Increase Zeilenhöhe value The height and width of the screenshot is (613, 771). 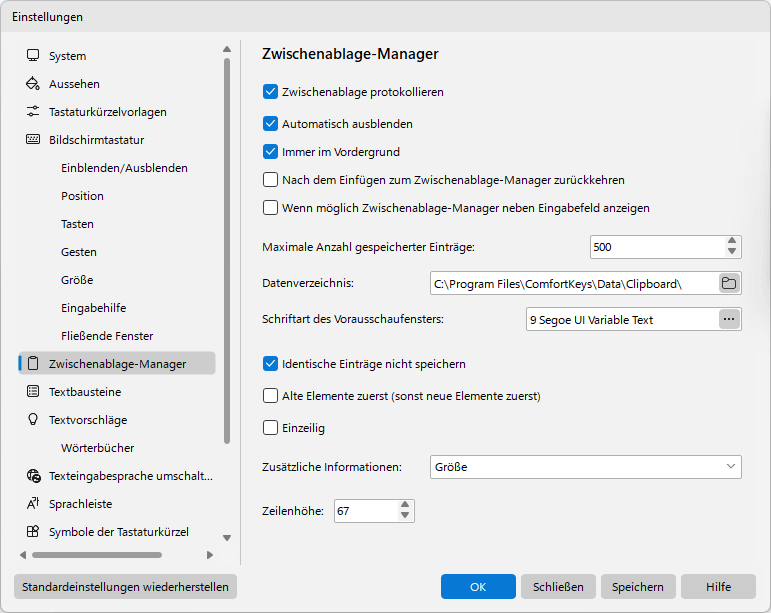405,505
